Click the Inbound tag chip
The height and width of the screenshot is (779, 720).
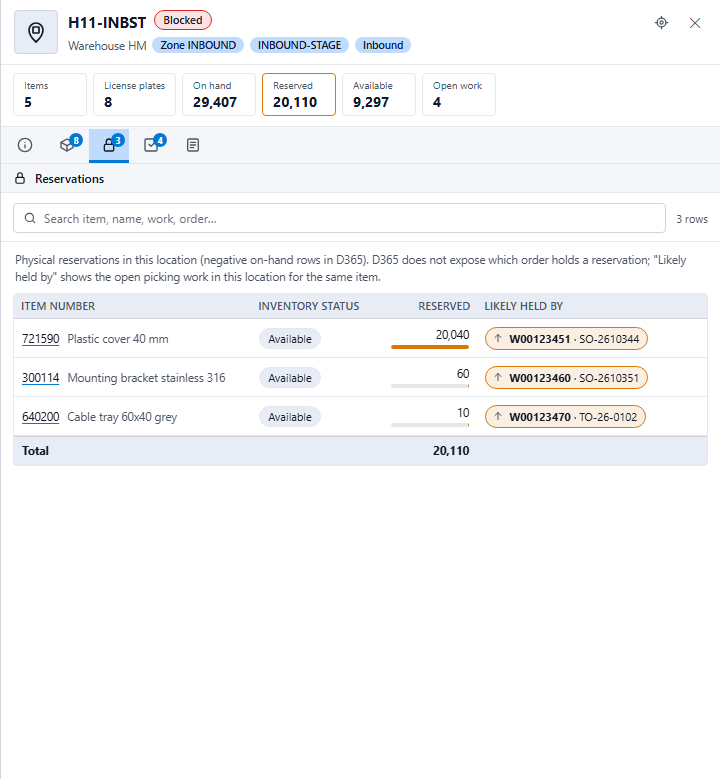[x=383, y=45]
